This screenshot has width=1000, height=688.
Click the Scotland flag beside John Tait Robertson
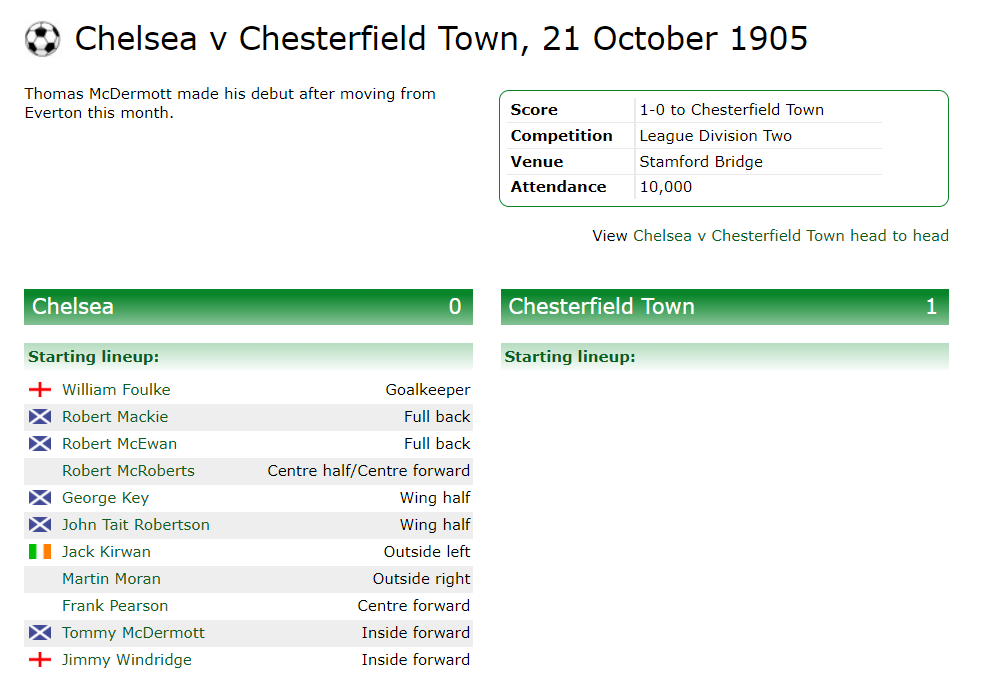40,525
